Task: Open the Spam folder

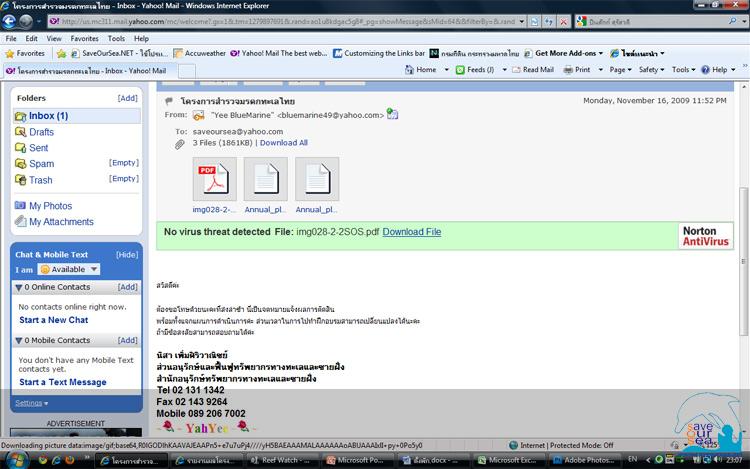Action: click(x=41, y=163)
